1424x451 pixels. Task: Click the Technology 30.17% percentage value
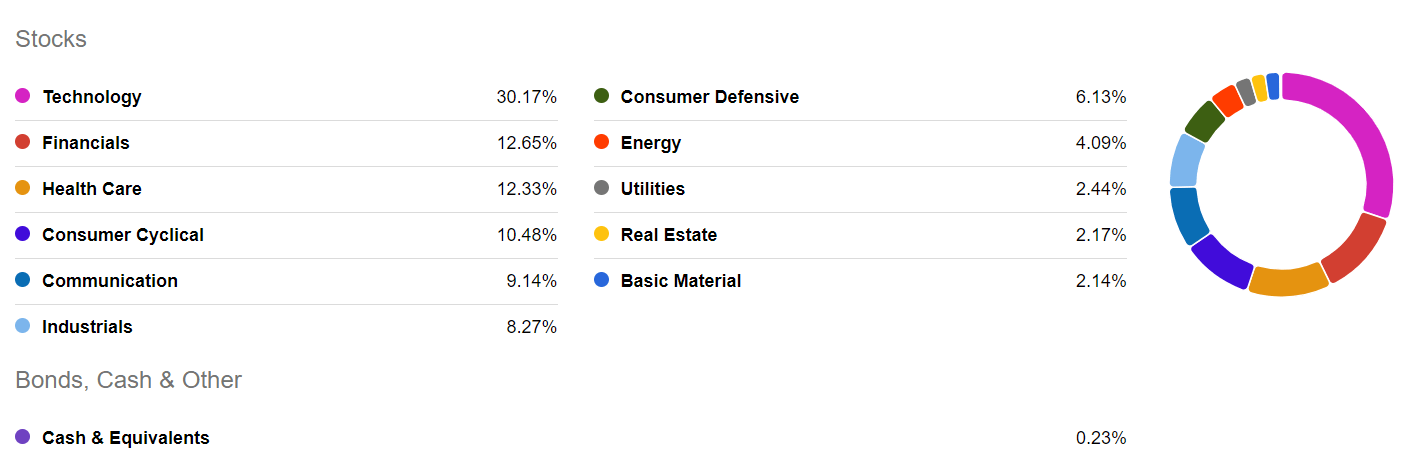click(526, 97)
